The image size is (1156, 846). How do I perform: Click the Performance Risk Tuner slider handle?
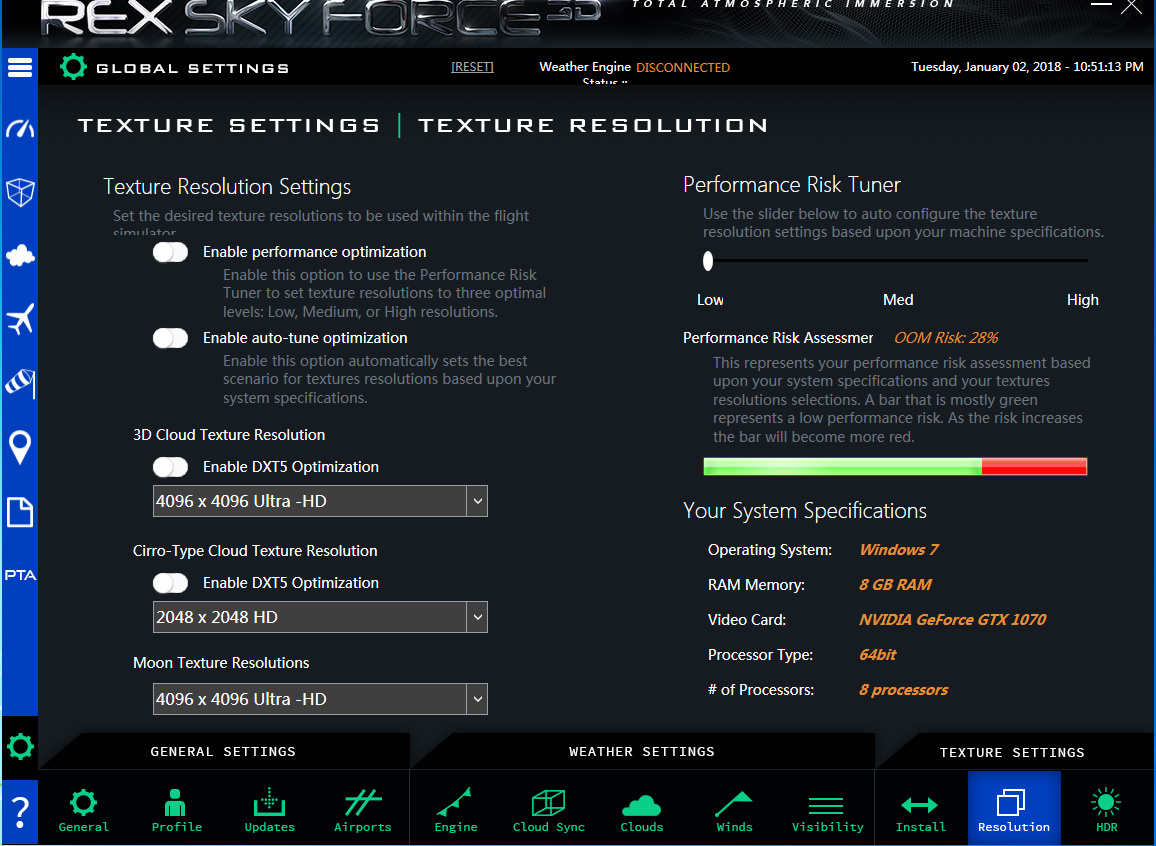pyautogui.click(x=708, y=261)
